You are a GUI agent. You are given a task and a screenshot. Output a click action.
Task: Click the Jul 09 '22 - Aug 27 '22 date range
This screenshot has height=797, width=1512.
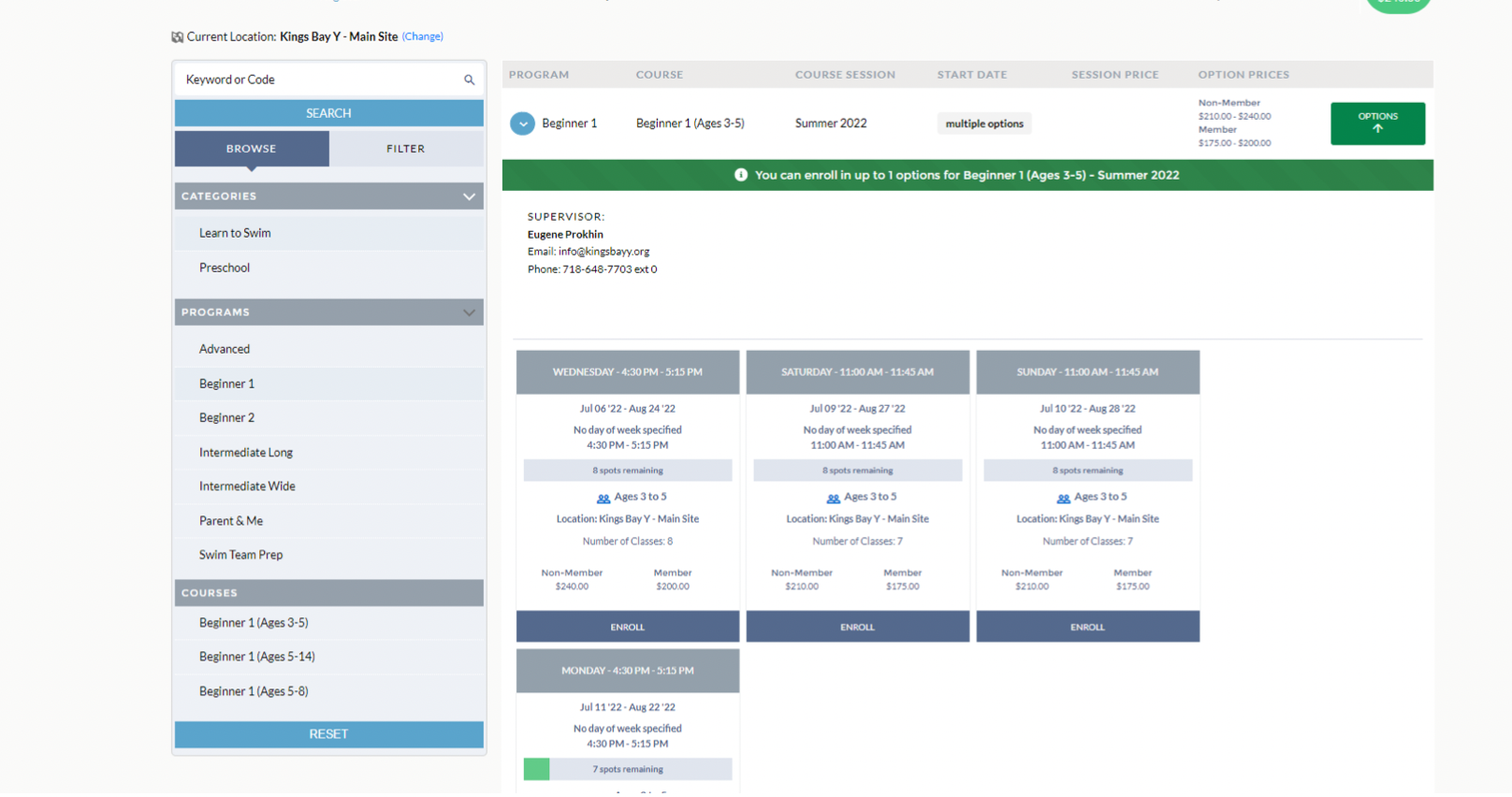point(858,409)
